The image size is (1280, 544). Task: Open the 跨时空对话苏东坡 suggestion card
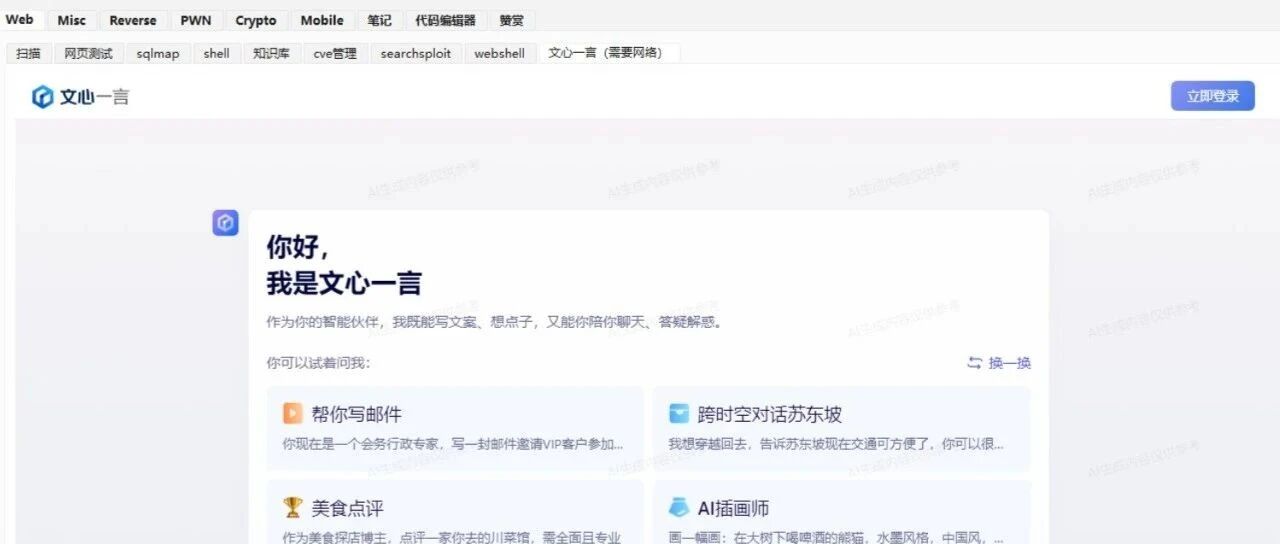pos(842,428)
